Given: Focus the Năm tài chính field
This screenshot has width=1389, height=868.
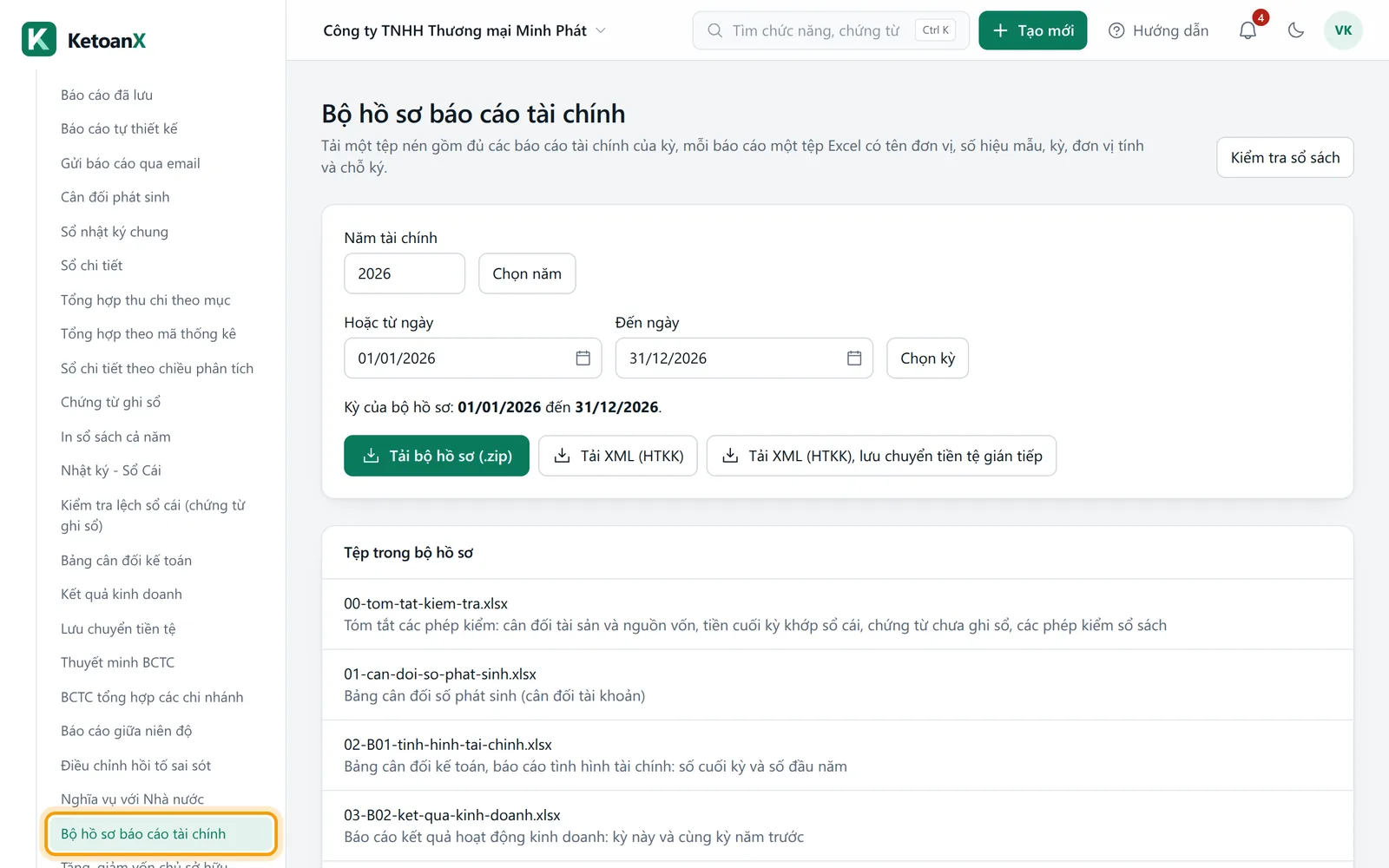Looking at the screenshot, I should pos(405,273).
